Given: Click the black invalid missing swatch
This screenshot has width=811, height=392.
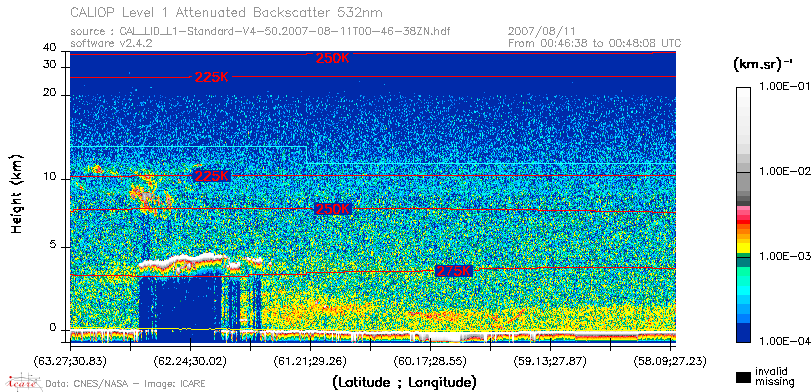Looking at the screenshot, I should click(x=743, y=378).
